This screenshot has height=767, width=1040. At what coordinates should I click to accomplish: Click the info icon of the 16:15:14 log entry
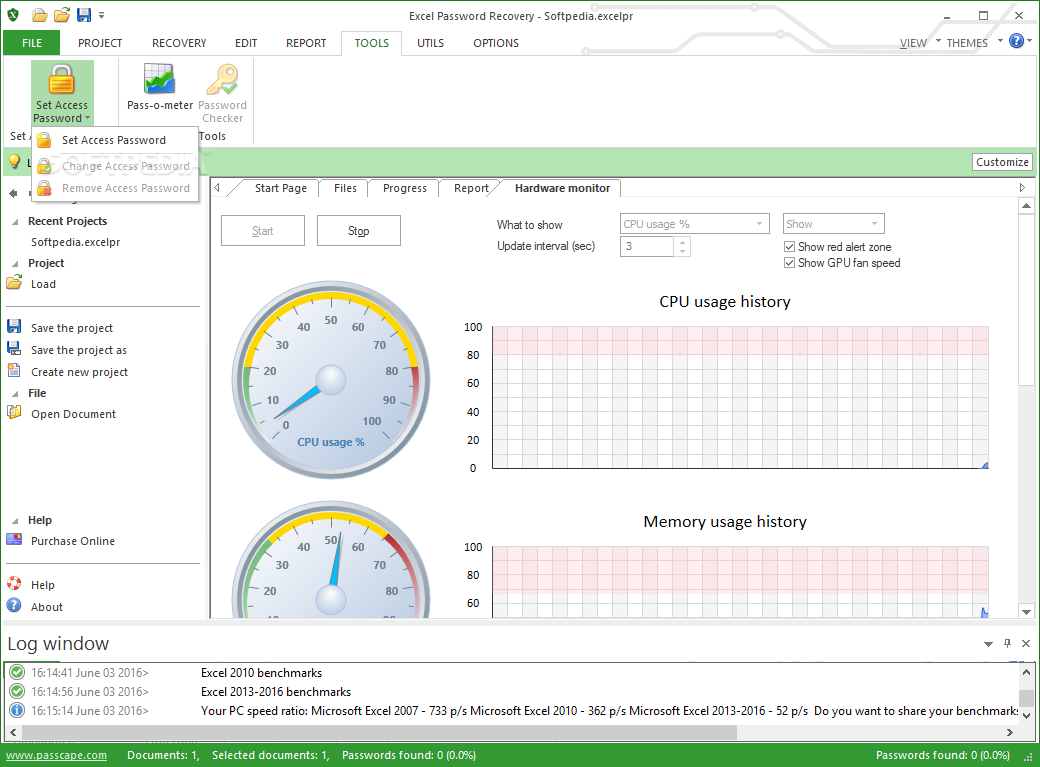[x=17, y=710]
